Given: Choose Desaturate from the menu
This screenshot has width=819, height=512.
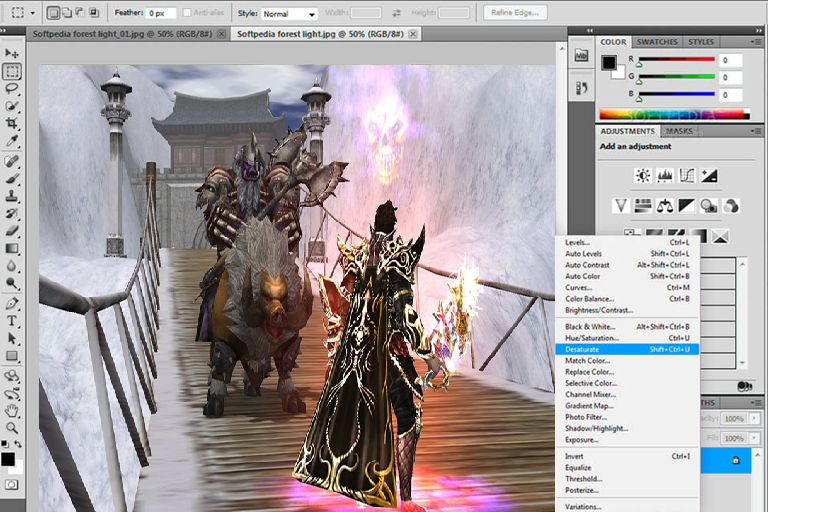Looking at the screenshot, I should (627, 349).
